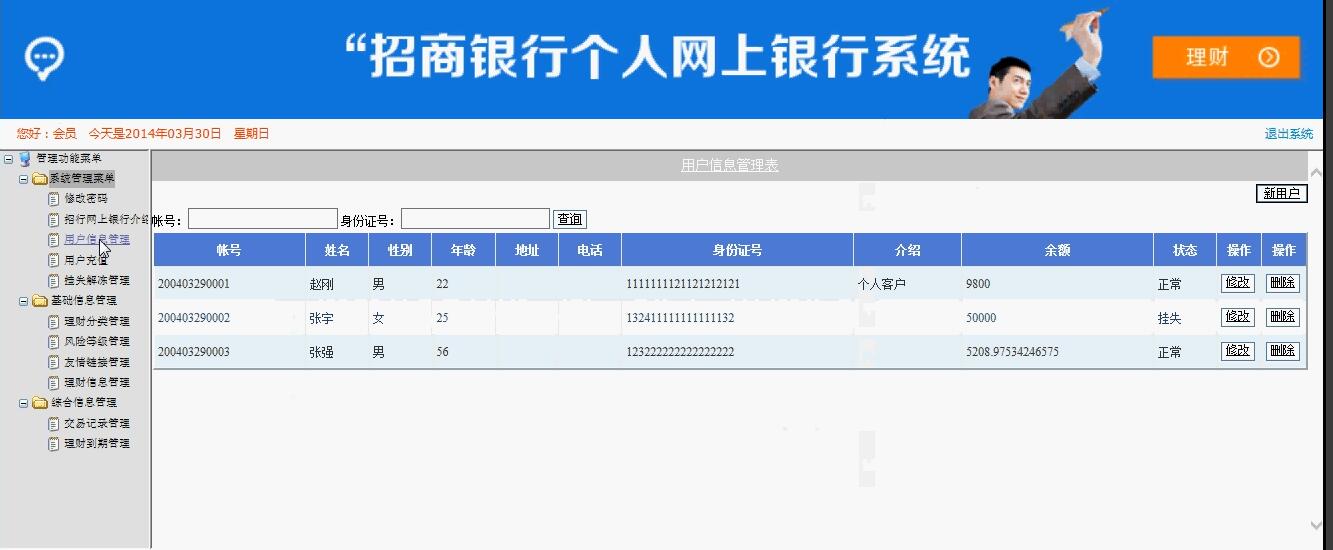Click the chat bubble logo icon
The image size is (1333, 550).
(44, 60)
